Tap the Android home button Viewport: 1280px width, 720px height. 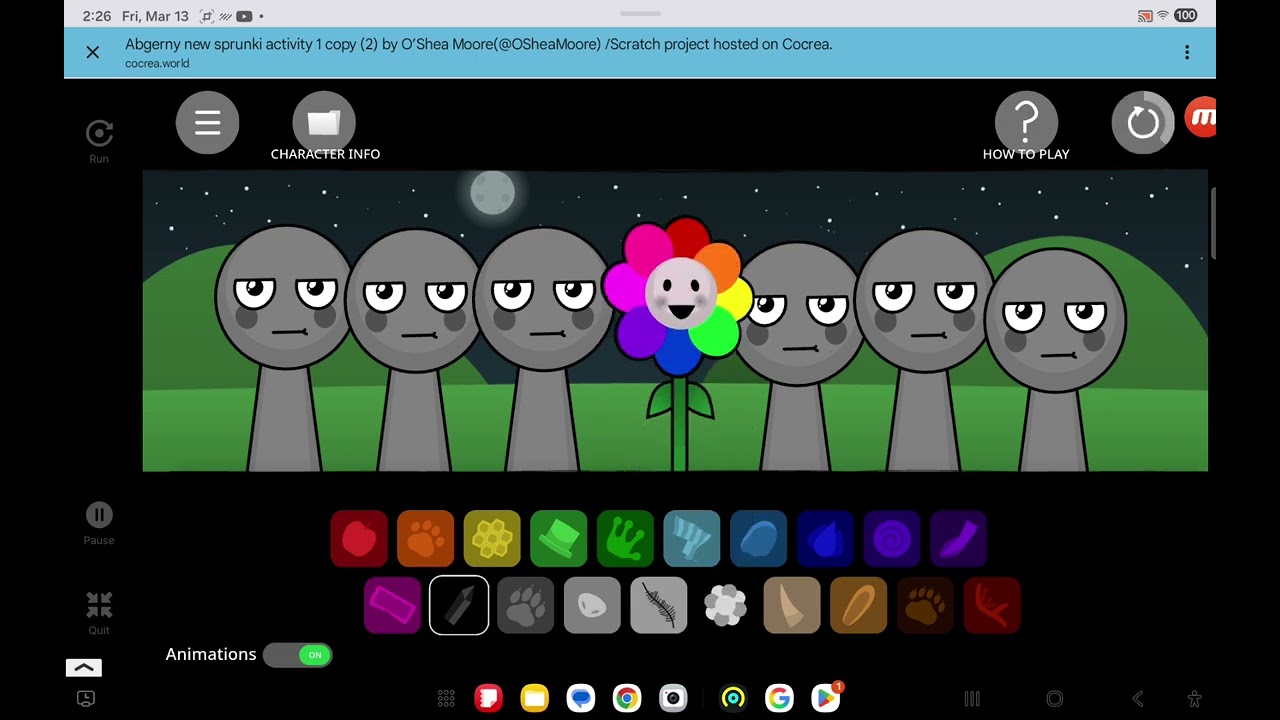point(1054,699)
